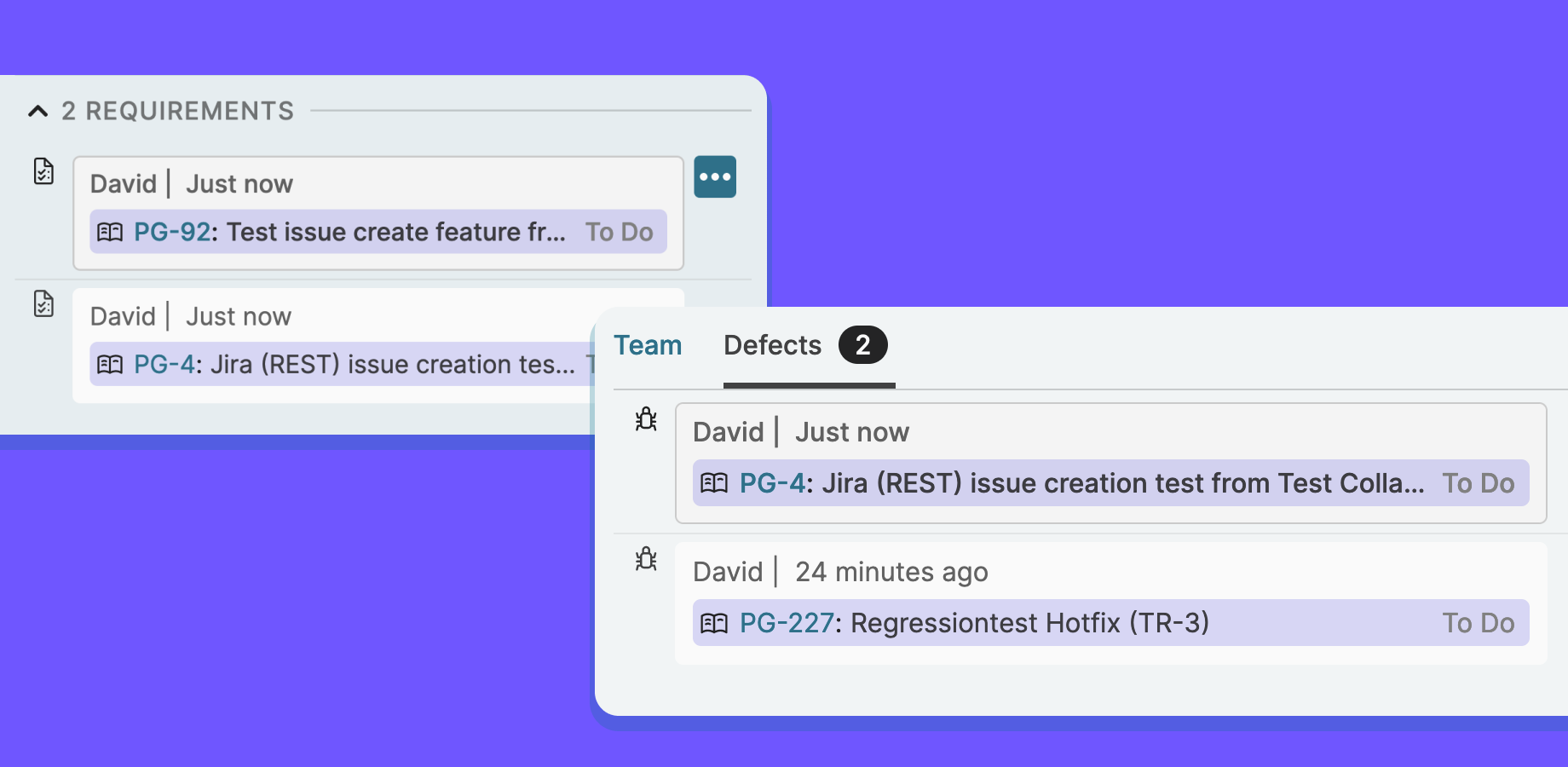Screen dimensions: 1568x767
Task: Click To Do status on PG-227 defect
Action: (1478, 624)
